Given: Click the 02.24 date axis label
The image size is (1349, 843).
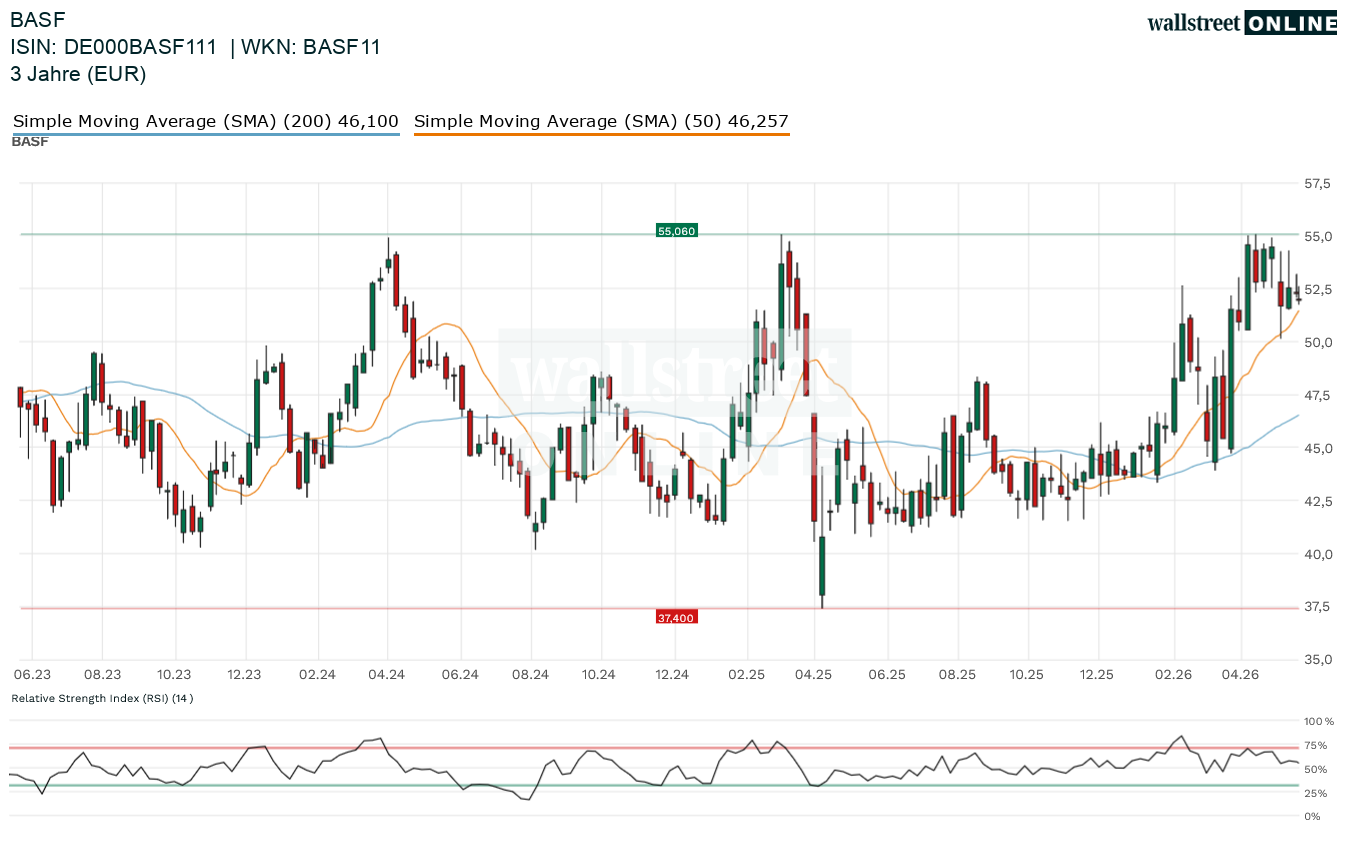Looking at the screenshot, I should coord(317,675).
